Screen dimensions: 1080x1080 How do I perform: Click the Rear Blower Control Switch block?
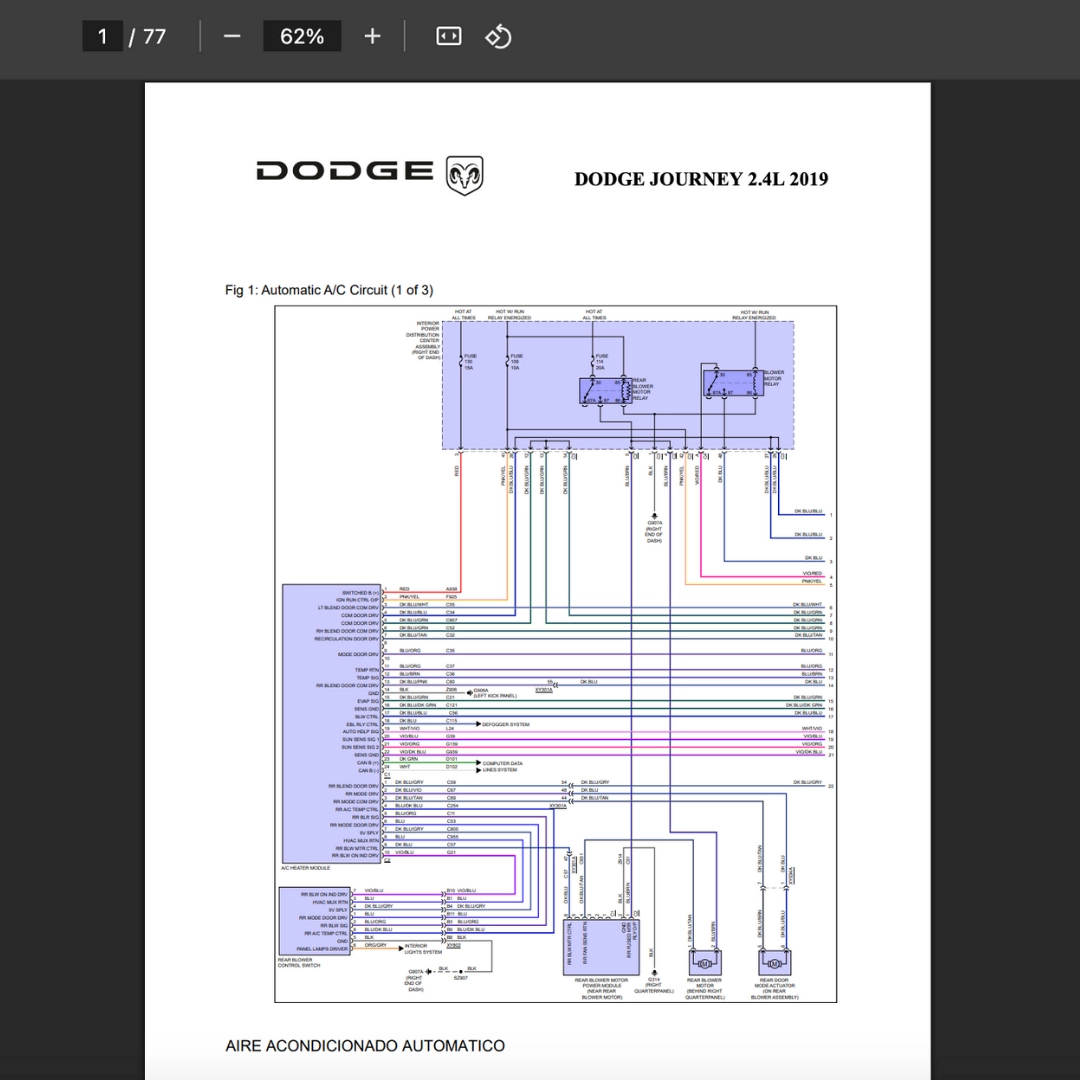[315, 921]
